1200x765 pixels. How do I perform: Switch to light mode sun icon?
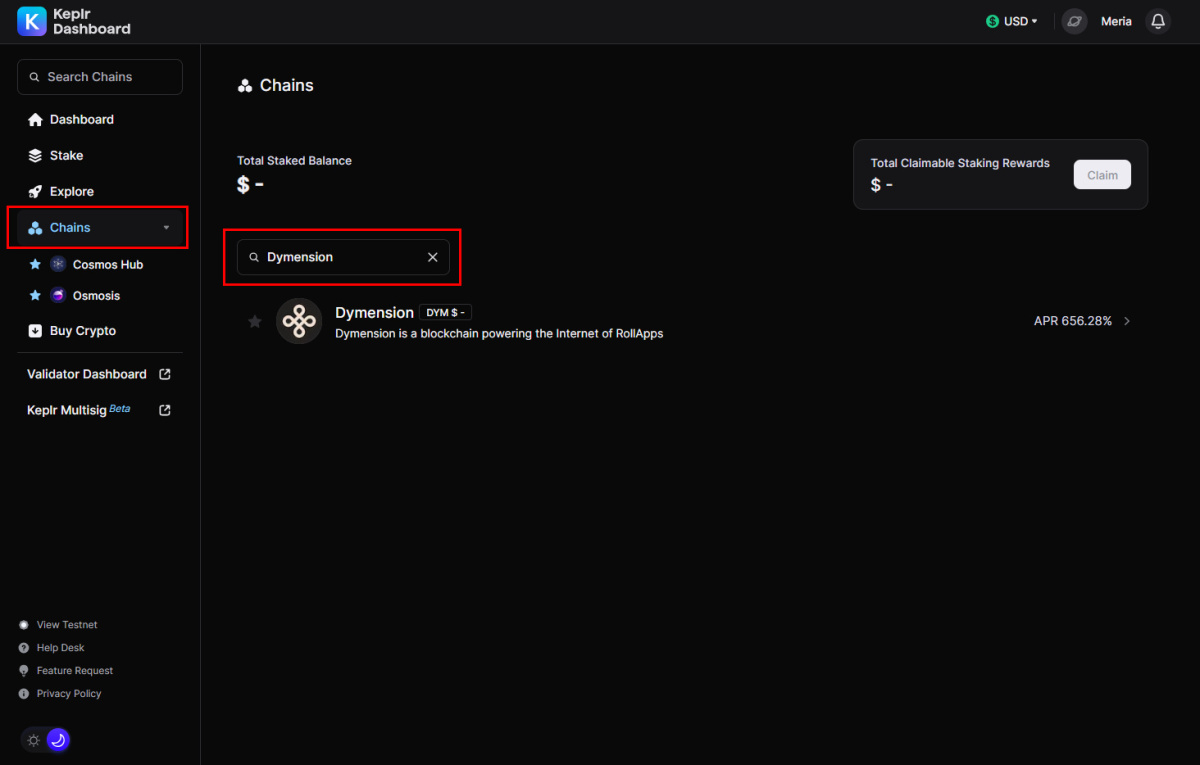[34, 740]
